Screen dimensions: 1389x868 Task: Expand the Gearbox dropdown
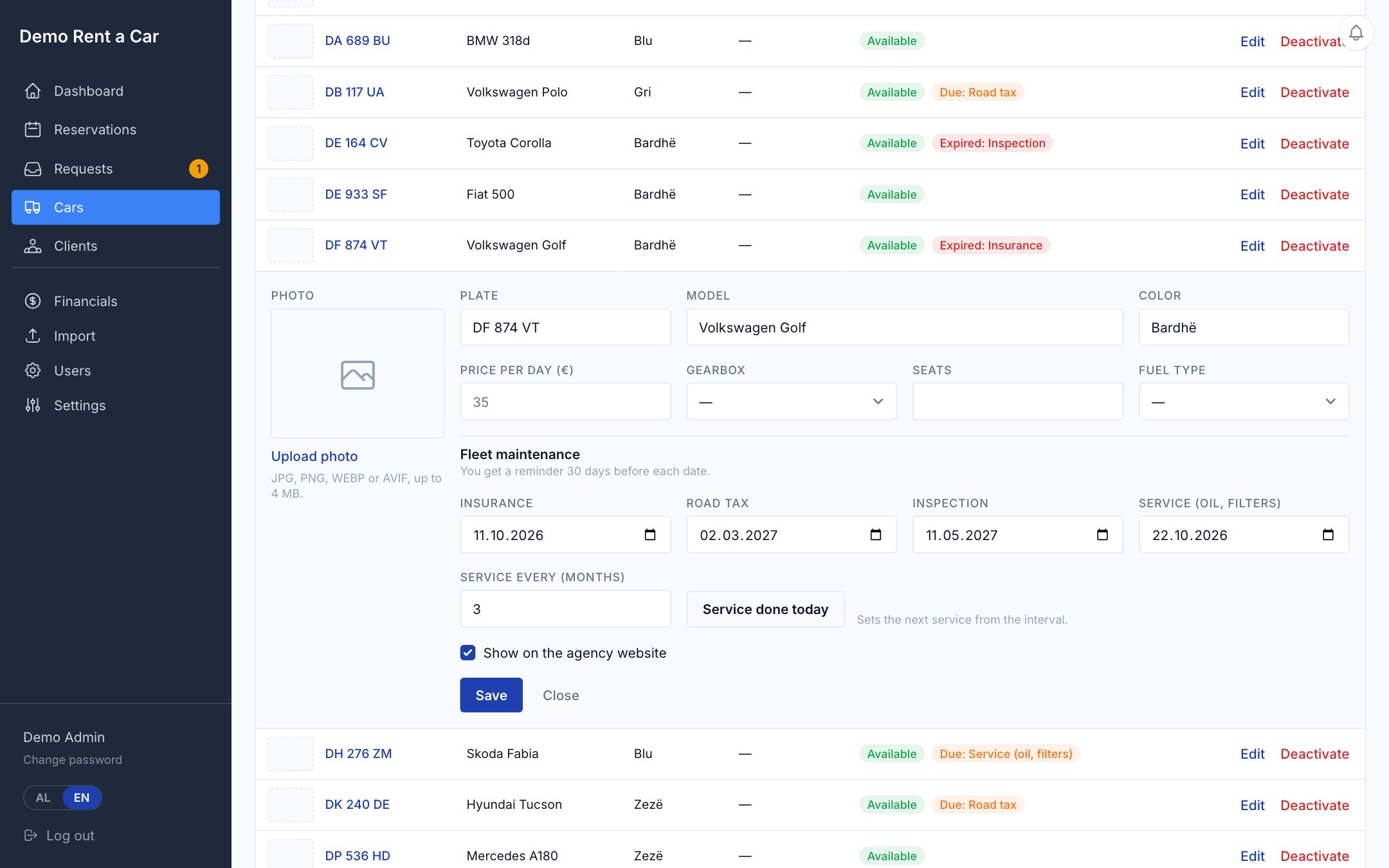coord(792,402)
